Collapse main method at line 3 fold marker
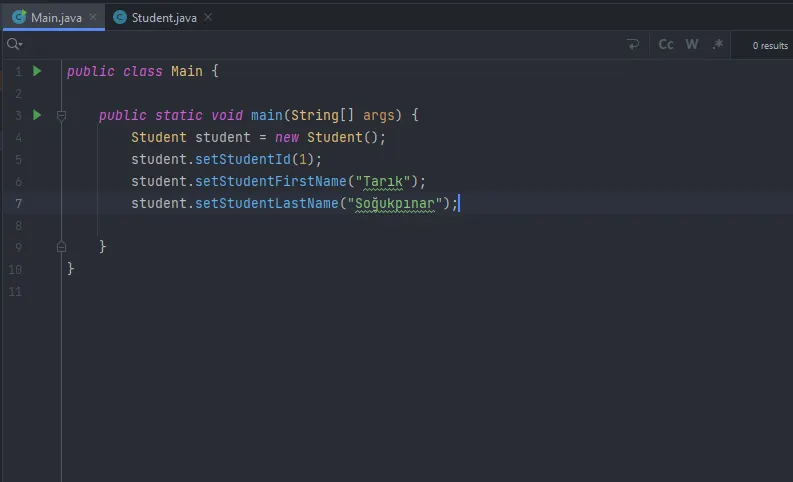This screenshot has width=793, height=482. [61, 116]
